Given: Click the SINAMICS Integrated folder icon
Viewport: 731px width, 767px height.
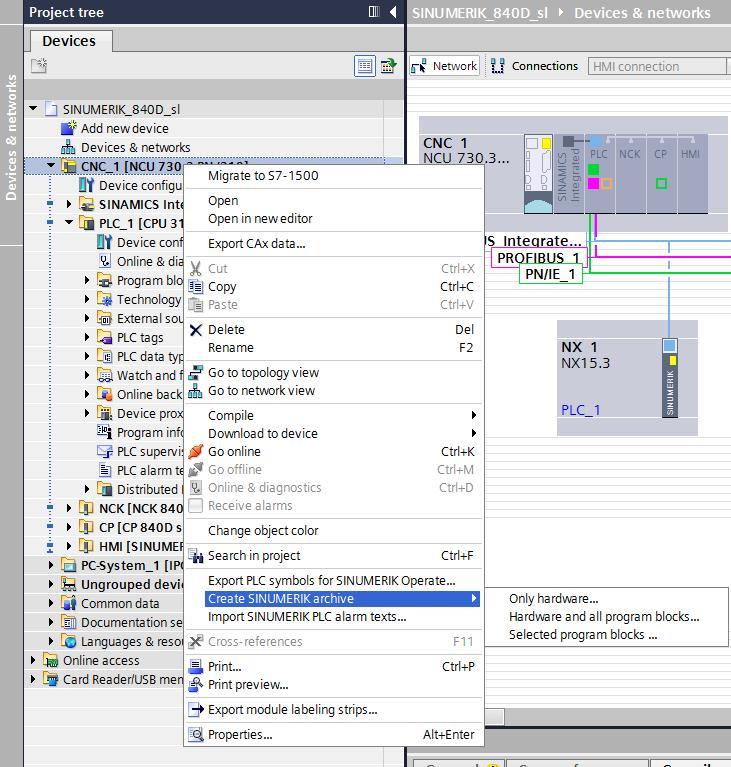Looking at the screenshot, I should [86, 204].
